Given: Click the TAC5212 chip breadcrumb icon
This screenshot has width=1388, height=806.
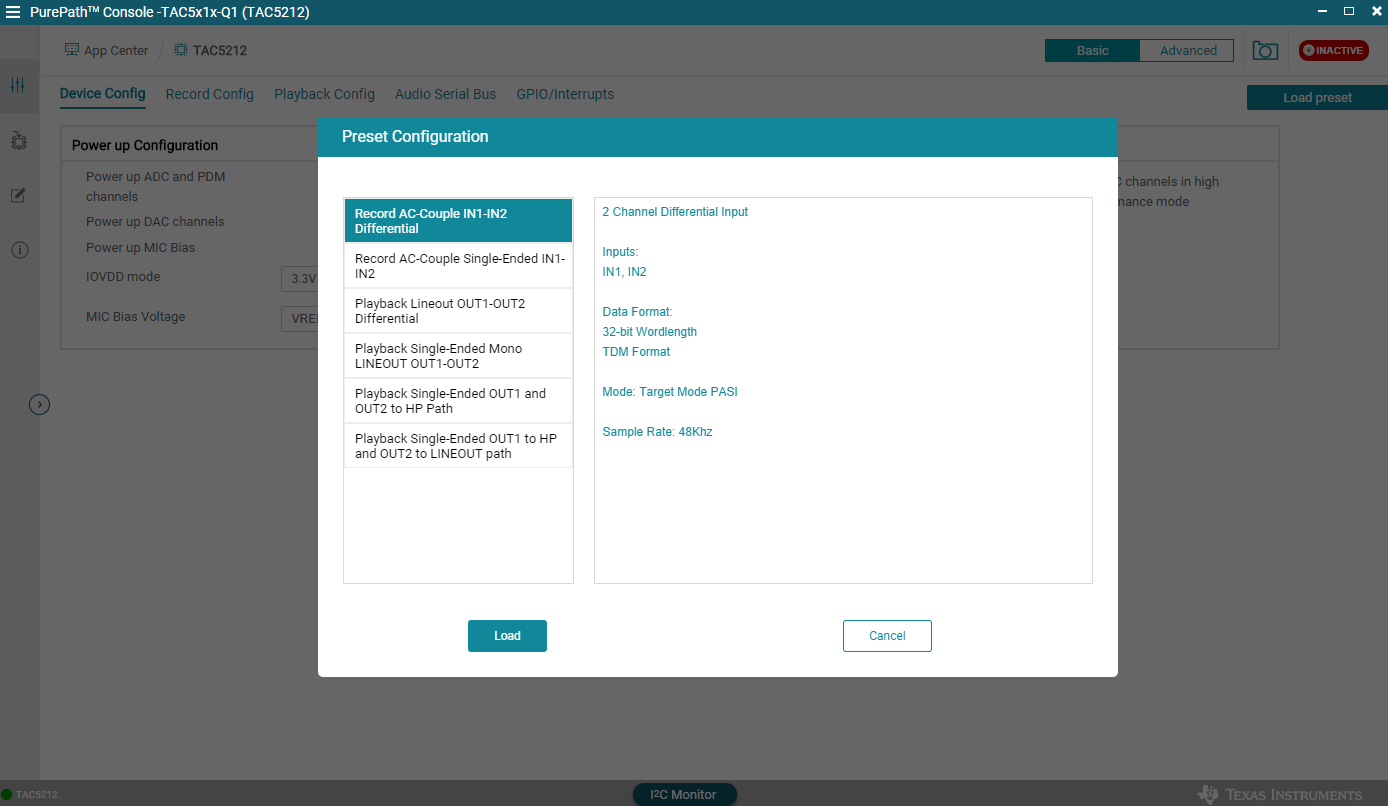Looking at the screenshot, I should 181,50.
